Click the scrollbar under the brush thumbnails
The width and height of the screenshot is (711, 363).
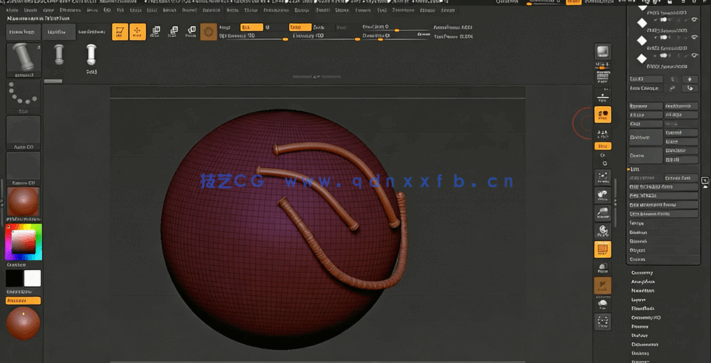point(53,81)
